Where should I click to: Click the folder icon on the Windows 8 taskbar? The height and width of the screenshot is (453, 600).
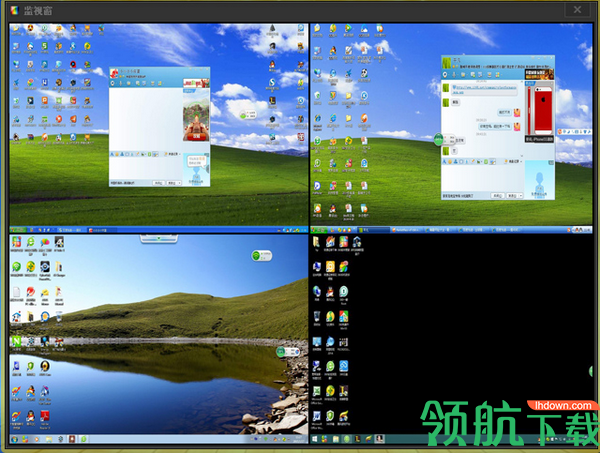point(336,439)
